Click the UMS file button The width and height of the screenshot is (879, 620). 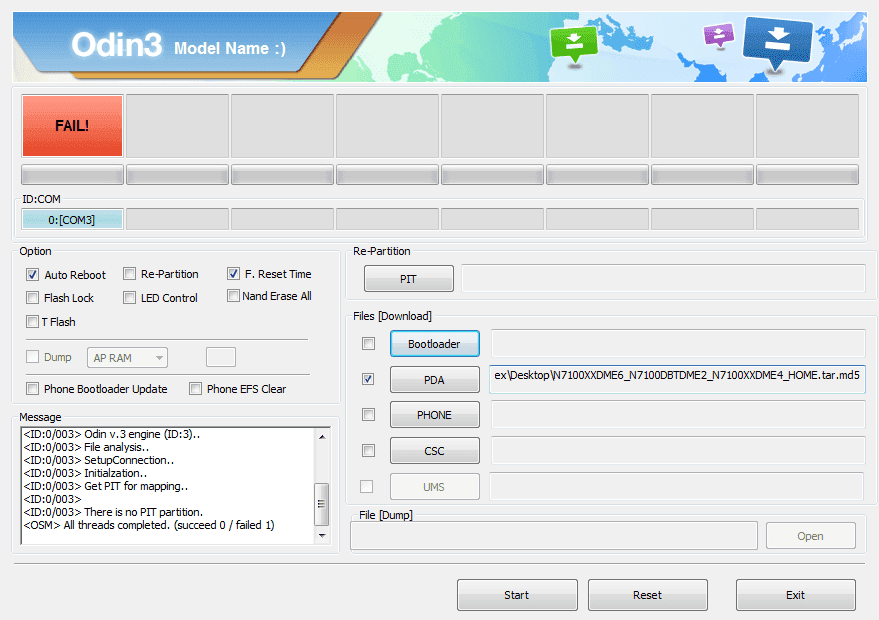coord(434,487)
